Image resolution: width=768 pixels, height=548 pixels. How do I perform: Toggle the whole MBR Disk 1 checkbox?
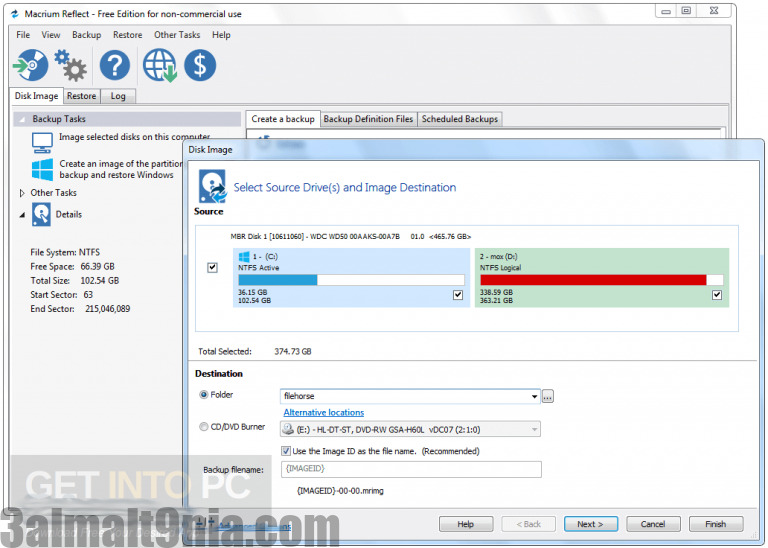(x=212, y=267)
